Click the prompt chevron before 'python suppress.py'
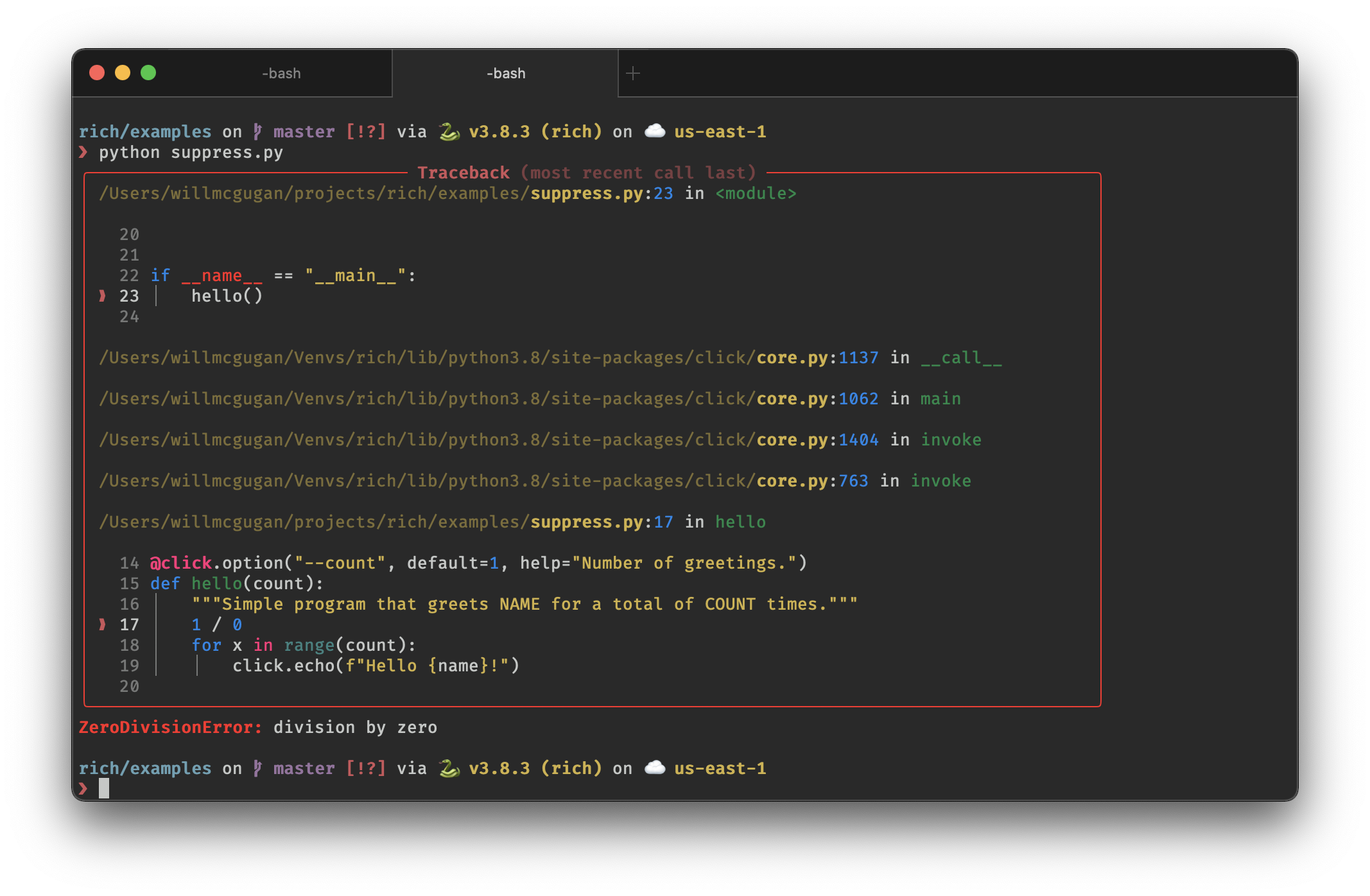This screenshot has width=1370, height=896. pos(83,152)
